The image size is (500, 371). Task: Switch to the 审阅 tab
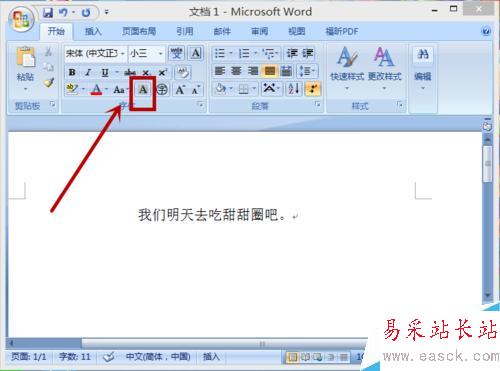click(259, 31)
